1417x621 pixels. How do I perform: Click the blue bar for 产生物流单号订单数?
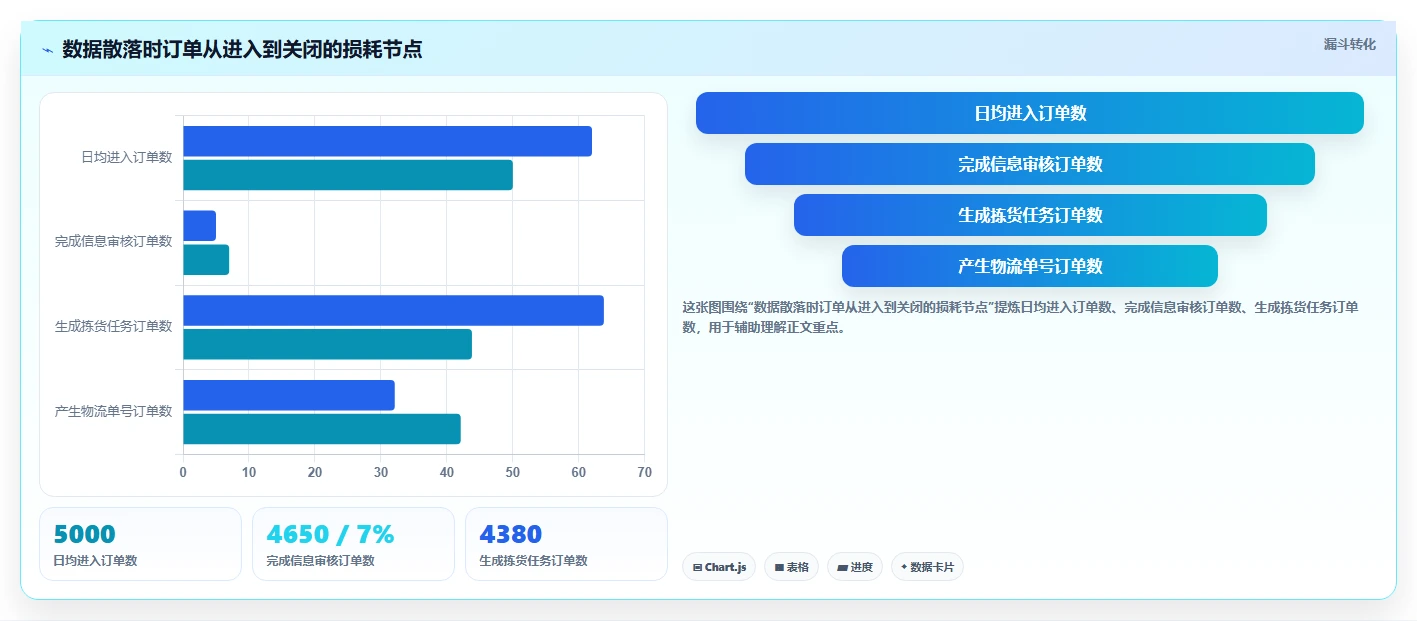pyautogui.click(x=289, y=395)
